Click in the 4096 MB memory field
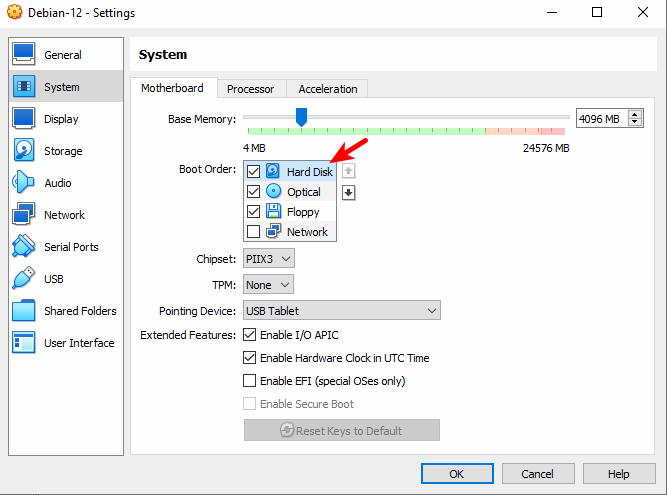Image resolution: width=667 pixels, height=495 pixels. coord(602,118)
